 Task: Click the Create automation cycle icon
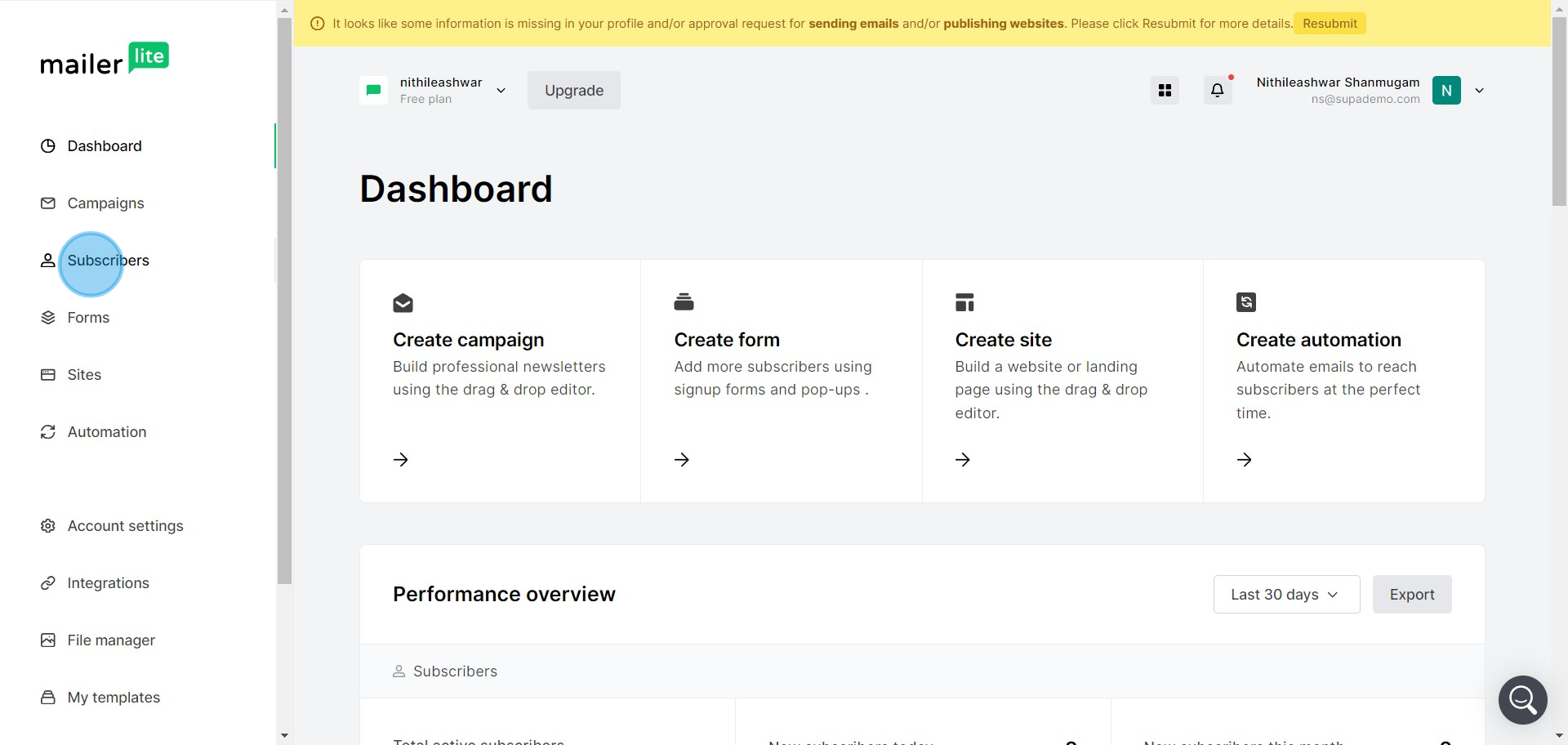(1246, 302)
